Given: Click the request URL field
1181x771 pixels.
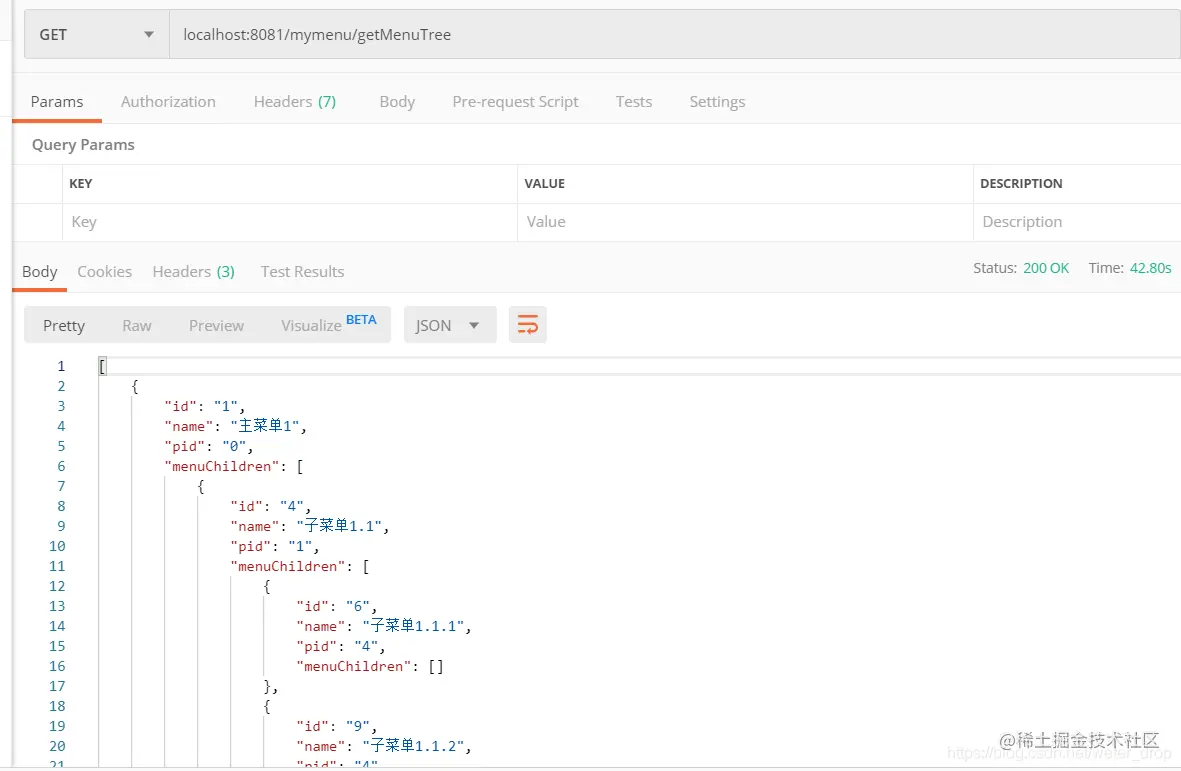Looking at the screenshot, I should tap(675, 35).
